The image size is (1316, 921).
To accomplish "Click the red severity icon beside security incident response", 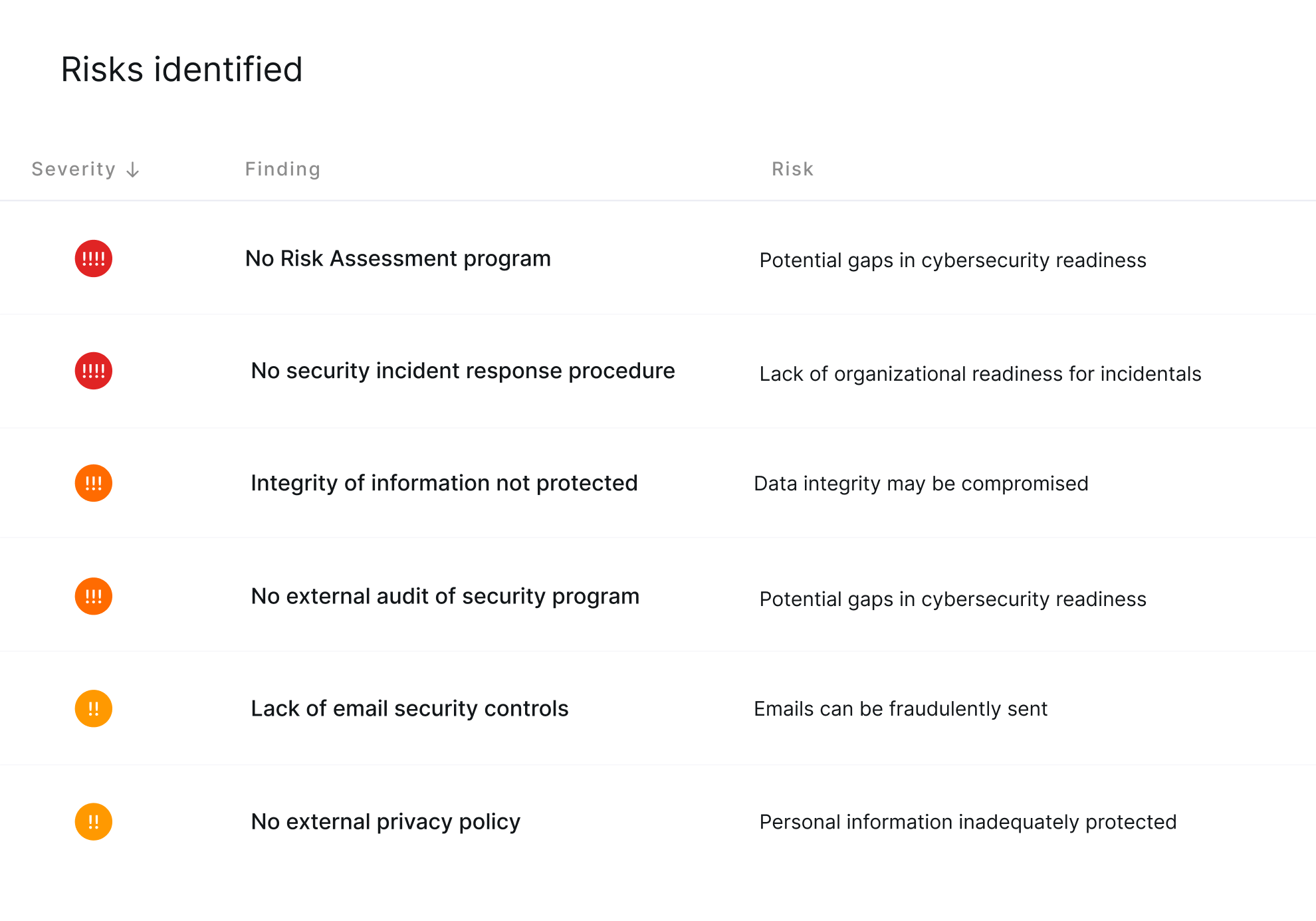I will click(x=93, y=371).
